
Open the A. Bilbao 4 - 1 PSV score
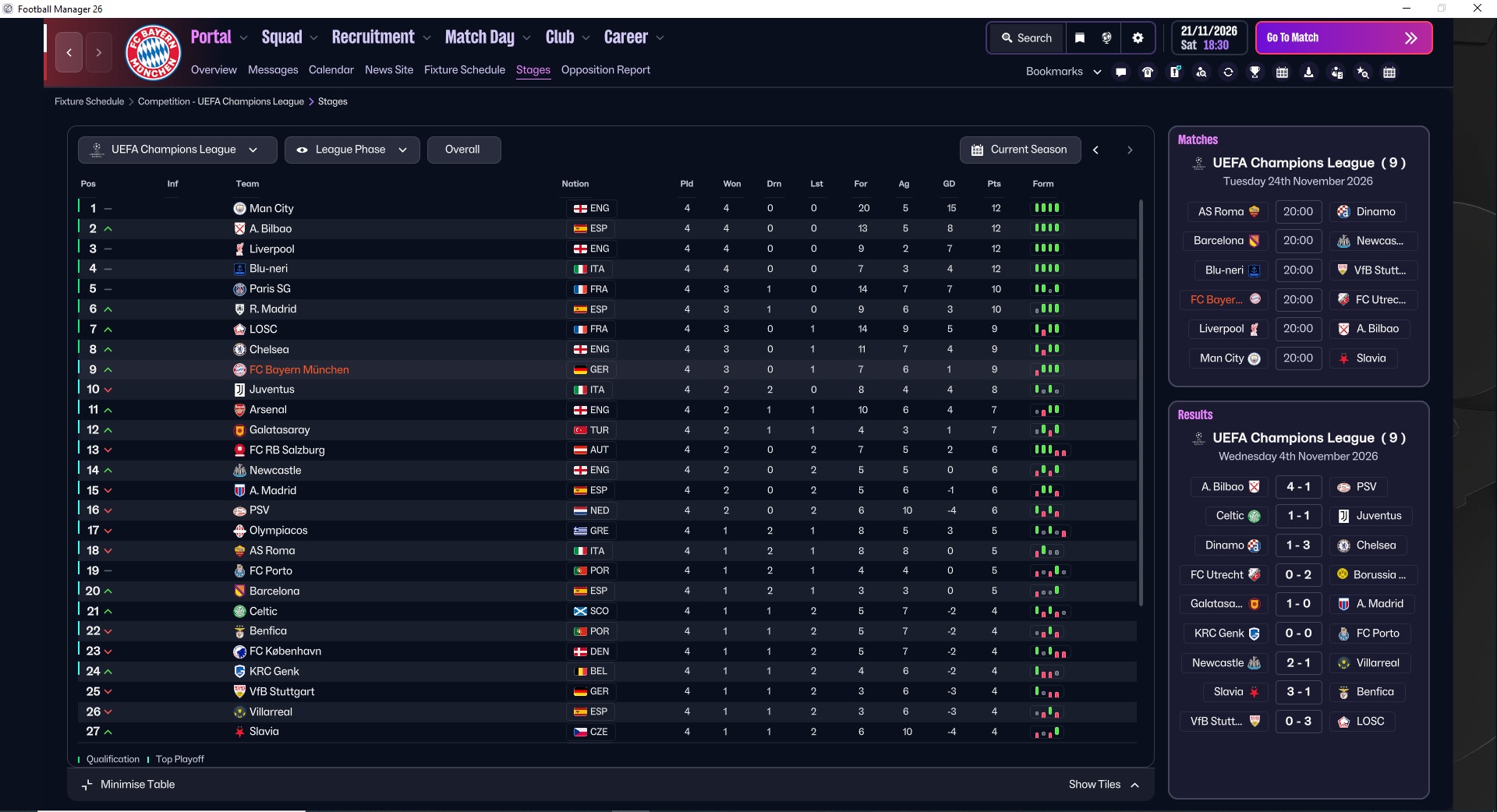click(x=1298, y=487)
